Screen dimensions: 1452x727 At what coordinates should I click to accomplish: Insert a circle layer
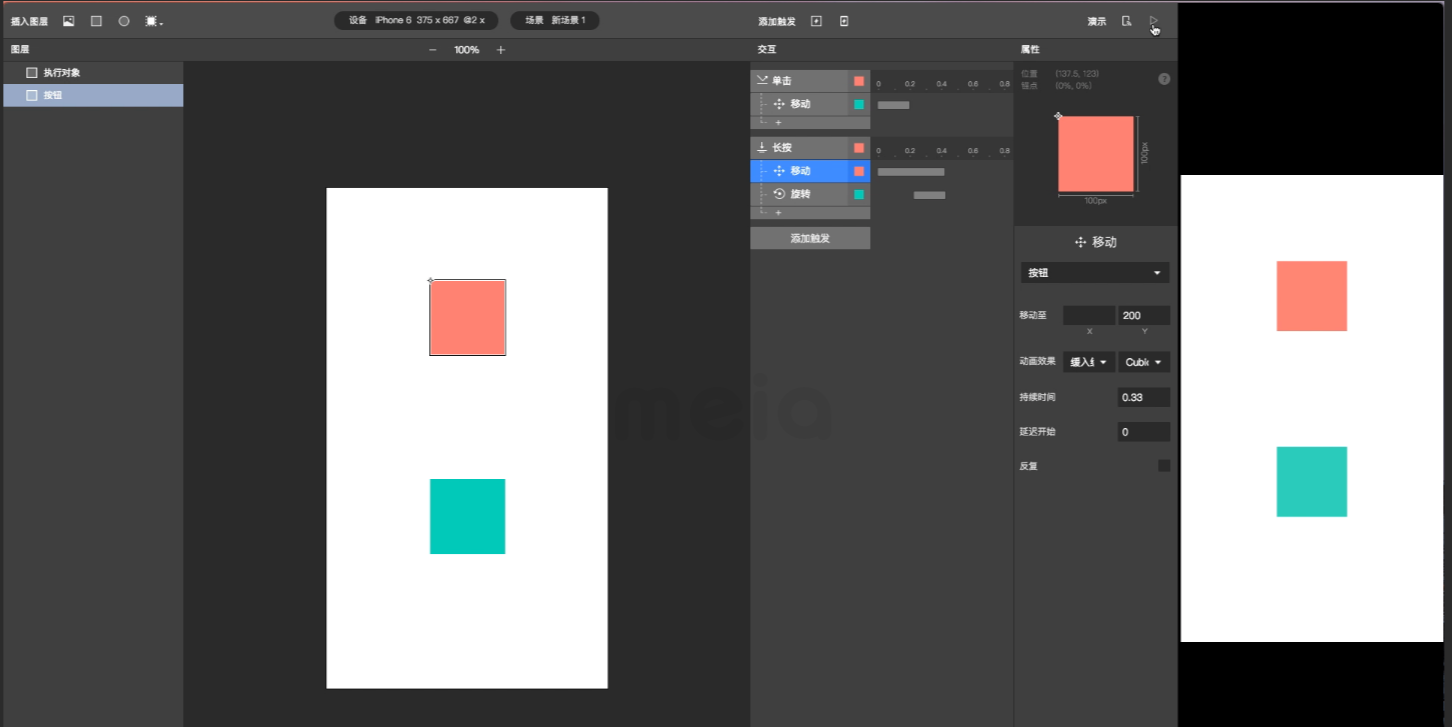tap(124, 21)
